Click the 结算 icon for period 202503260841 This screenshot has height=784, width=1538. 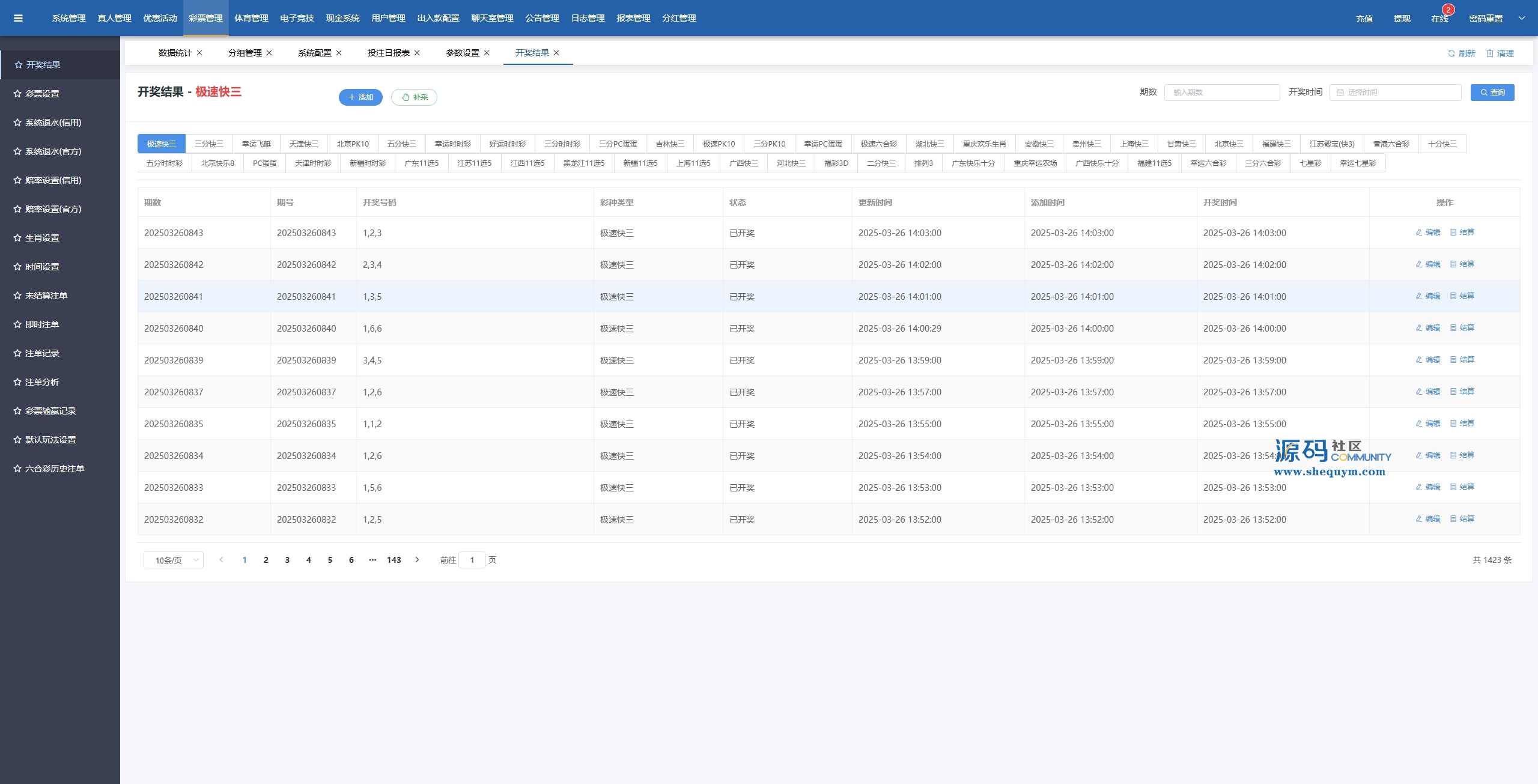point(1453,296)
